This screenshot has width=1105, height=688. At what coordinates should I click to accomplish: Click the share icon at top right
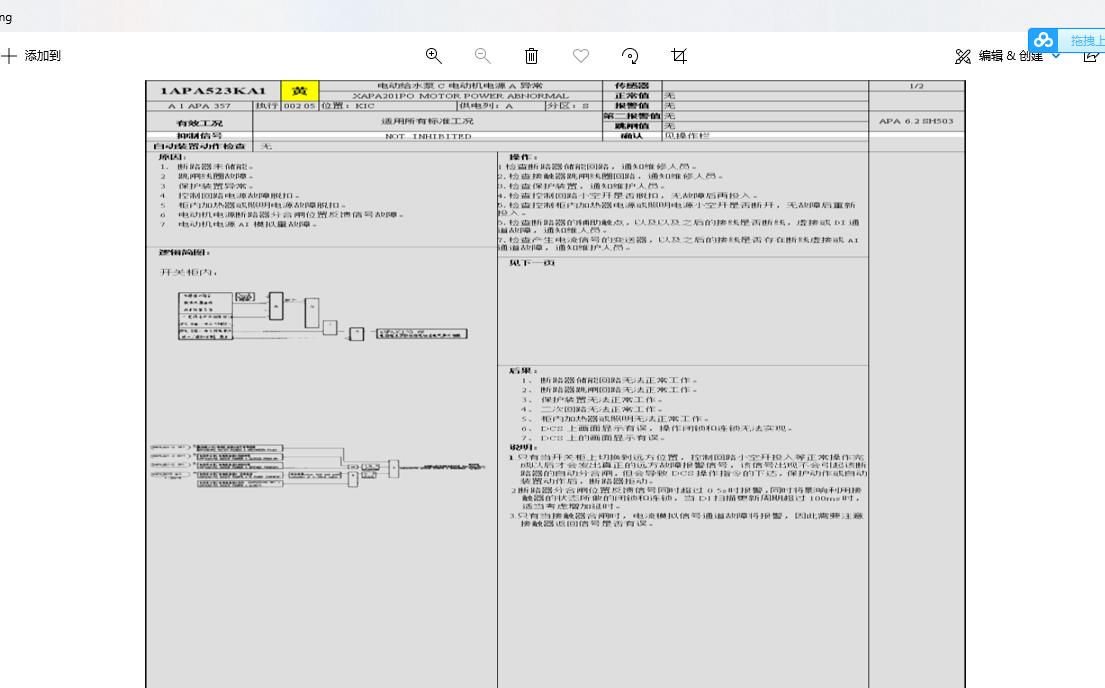1092,56
